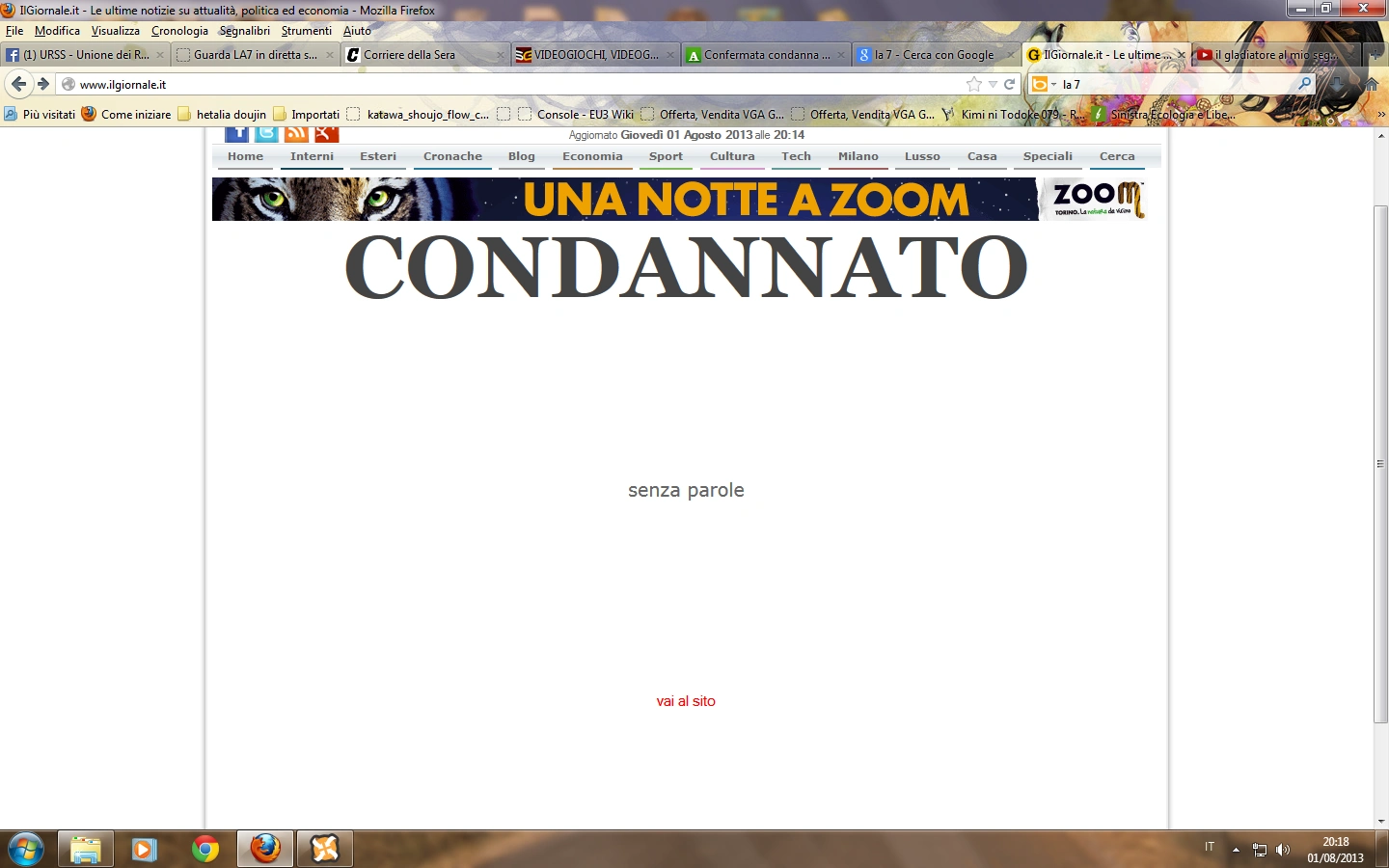
Task: Open the Cronache section
Action: (x=452, y=156)
